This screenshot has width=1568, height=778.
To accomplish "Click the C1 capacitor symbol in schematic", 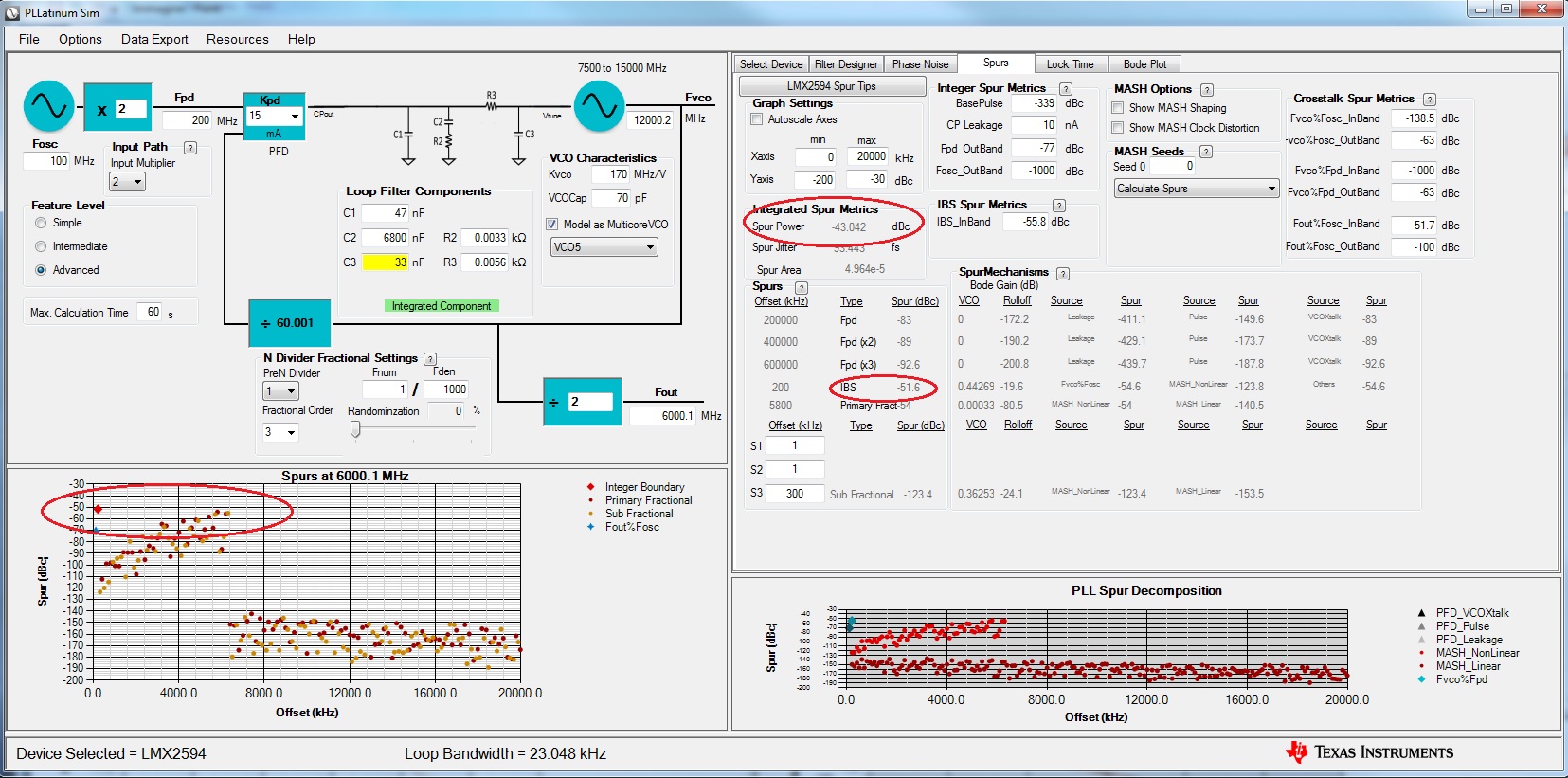I will (407, 135).
